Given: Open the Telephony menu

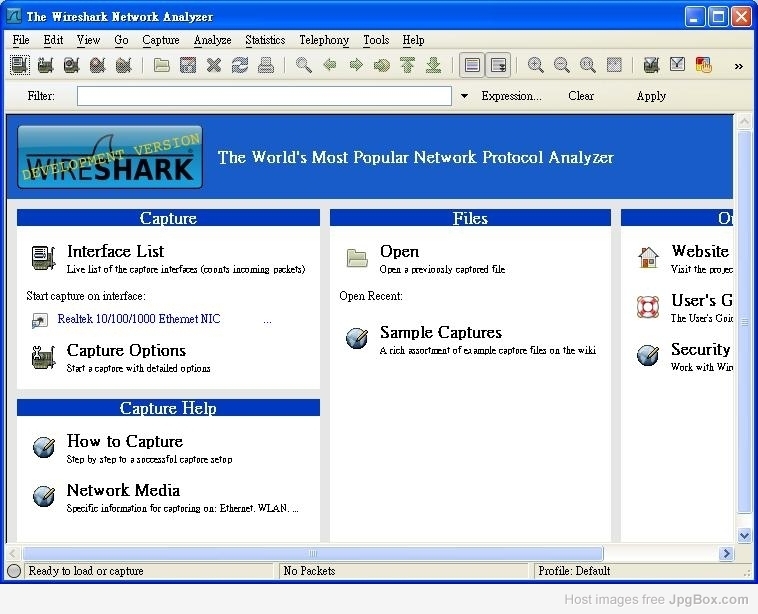Looking at the screenshot, I should pyautogui.click(x=324, y=40).
